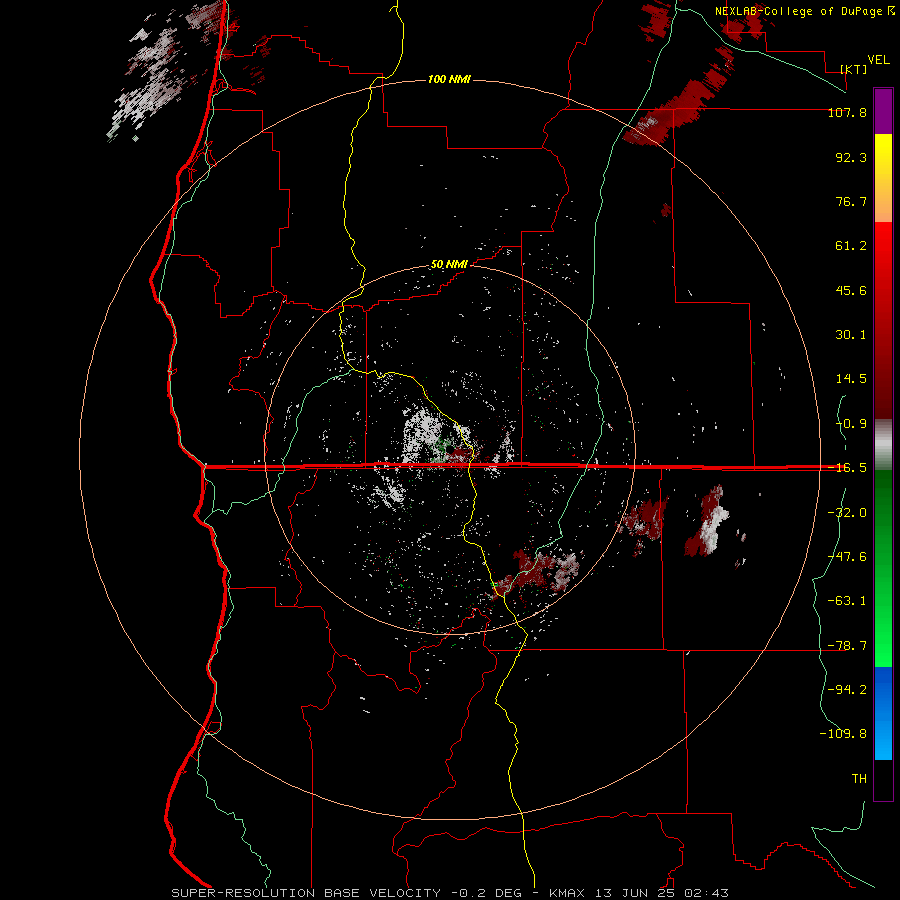
Task: Click the 02:43 timestamp
Action: [707, 893]
